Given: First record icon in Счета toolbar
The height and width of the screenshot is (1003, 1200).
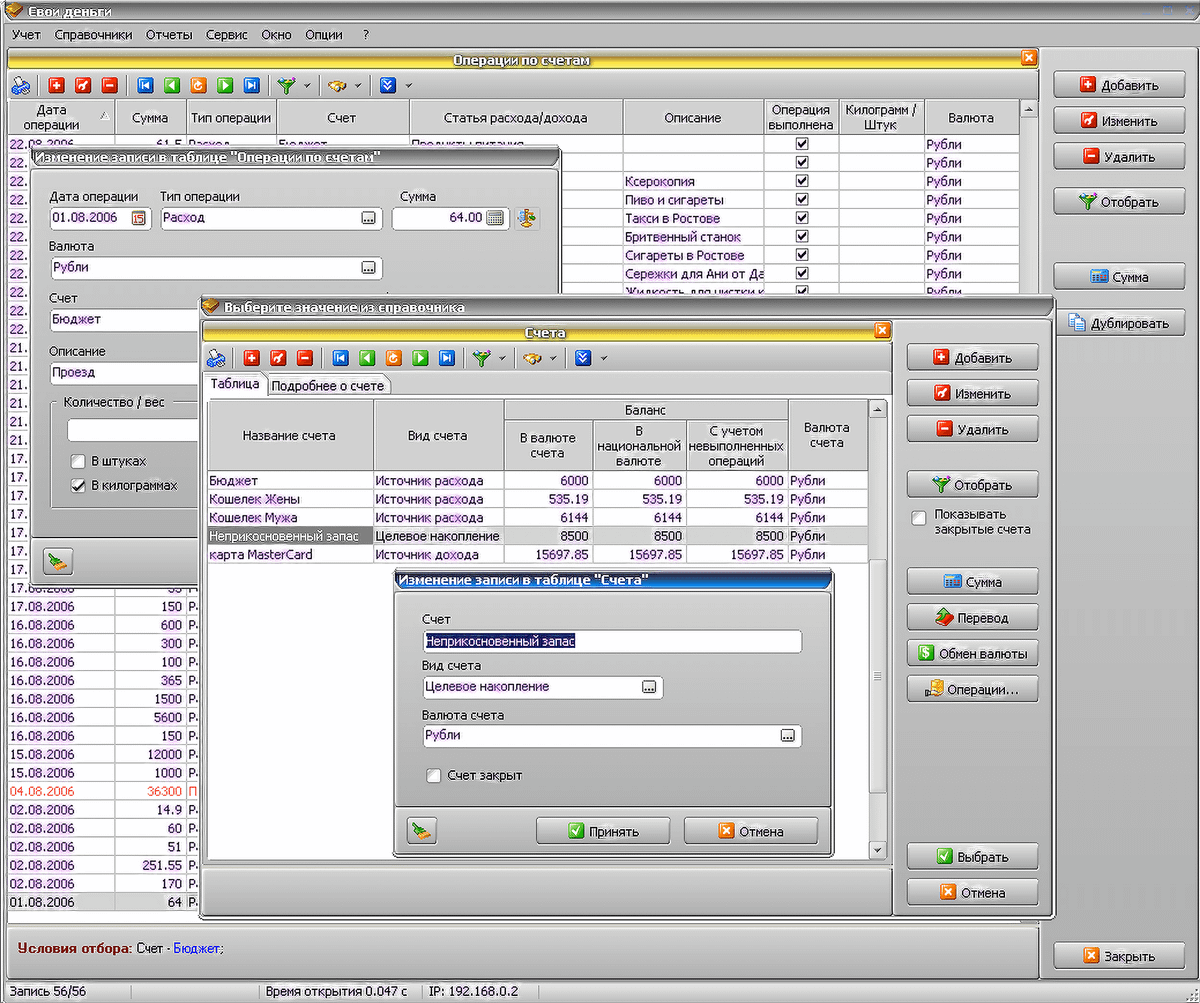Looking at the screenshot, I should [340, 358].
